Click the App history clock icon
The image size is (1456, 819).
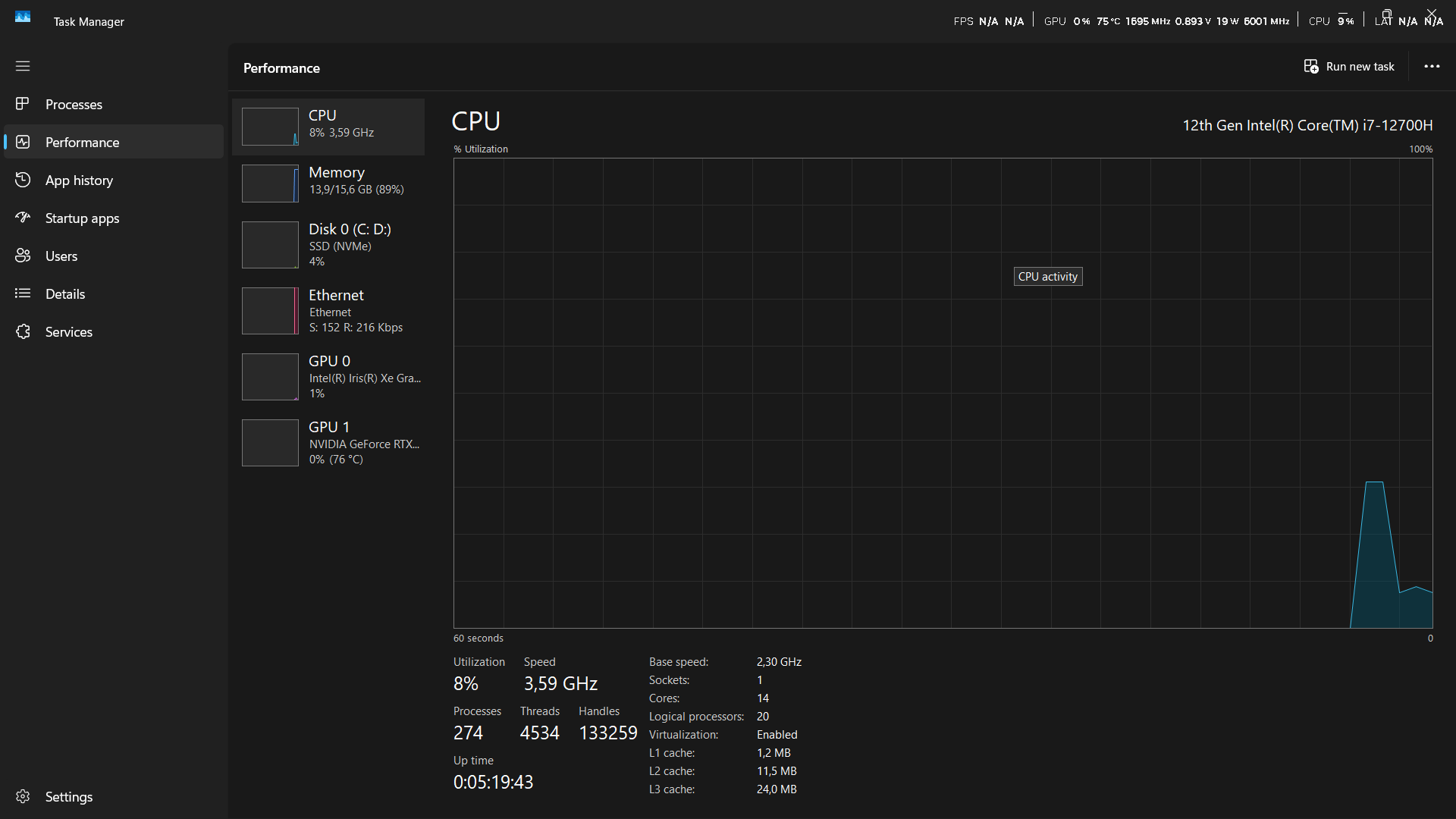point(23,180)
